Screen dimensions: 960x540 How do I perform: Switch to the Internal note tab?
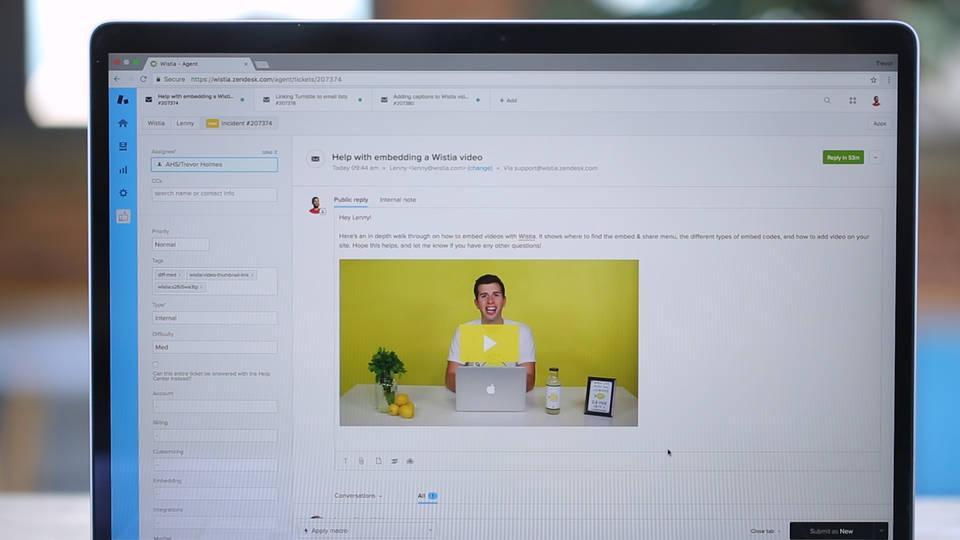click(397, 200)
